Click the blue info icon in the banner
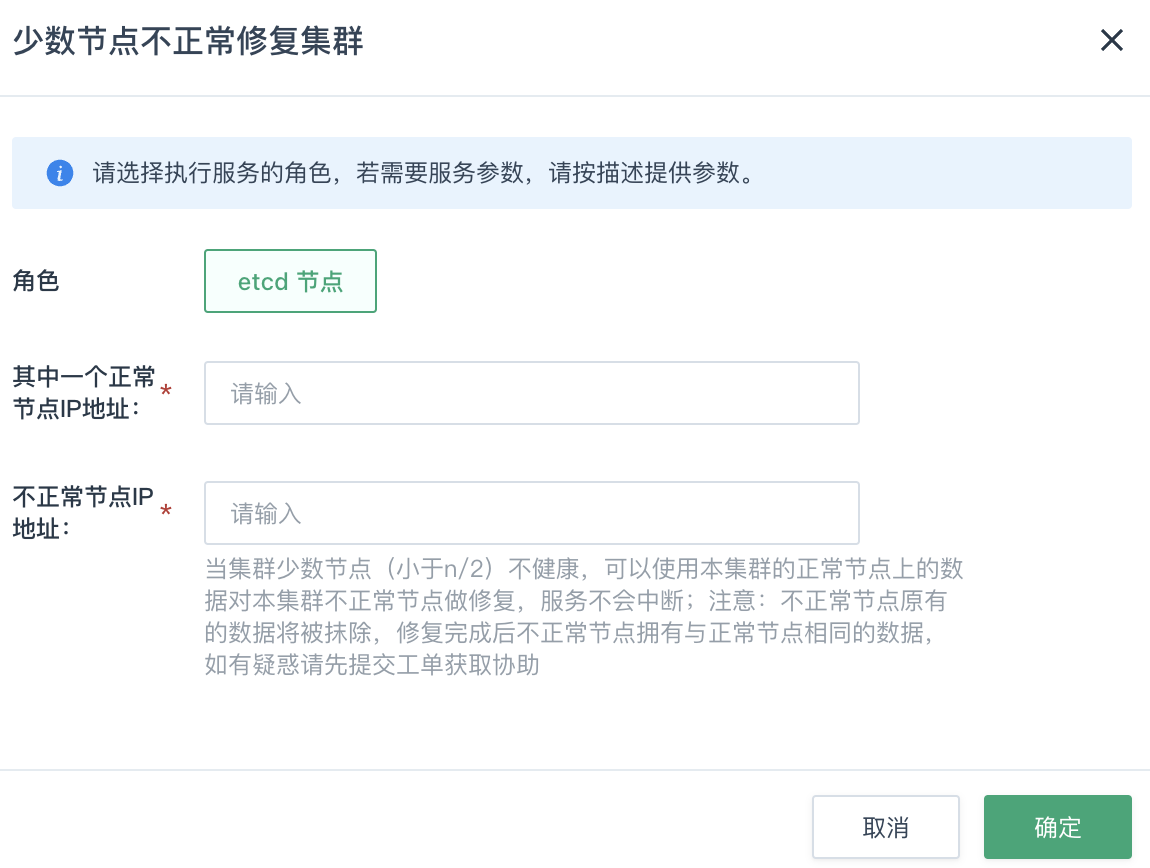1150x868 pixels. [60, 173]
